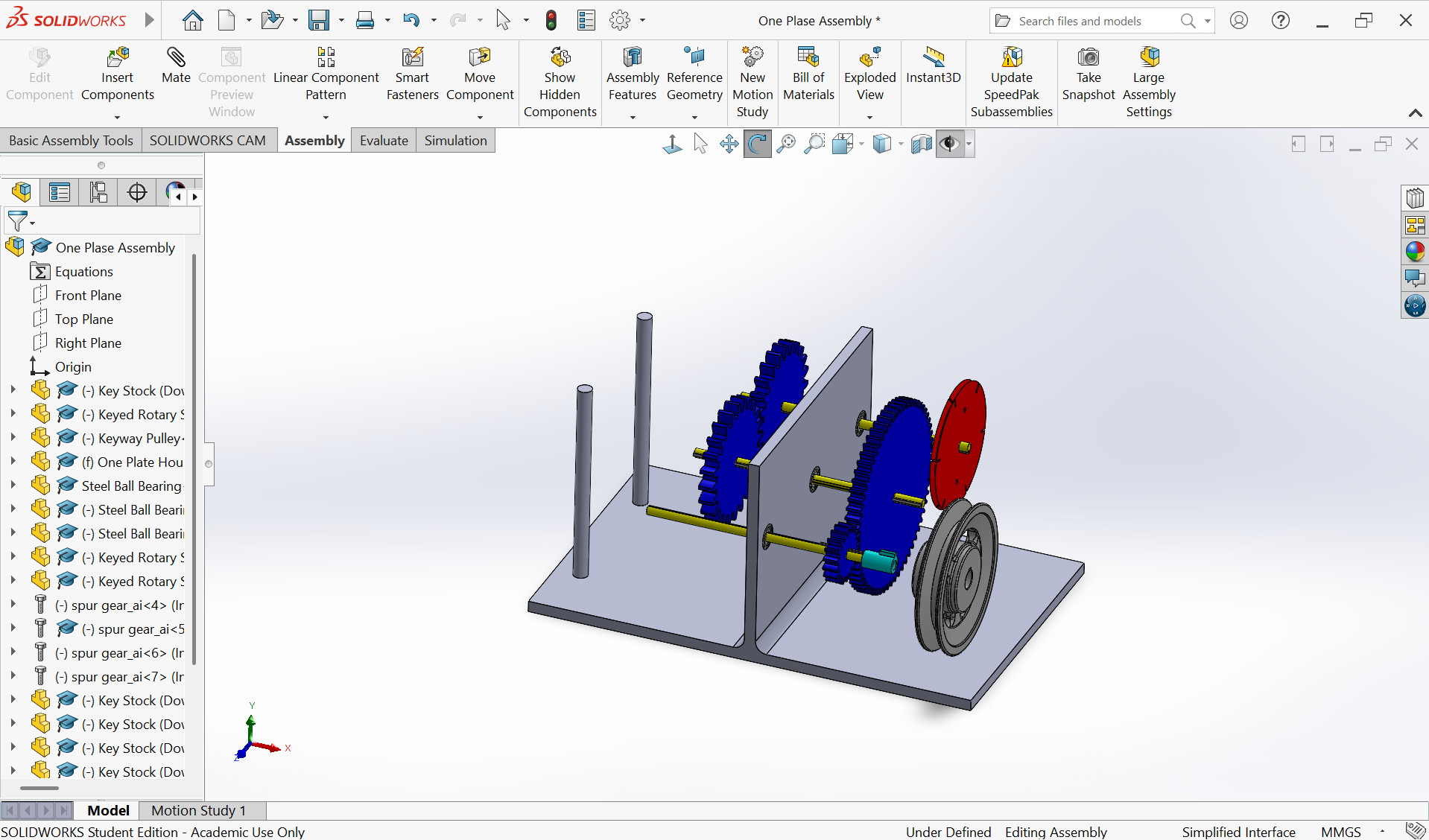Launch Smart Fasteners
This screenshot has width=1429, height=840.
(x=412, y=74)
